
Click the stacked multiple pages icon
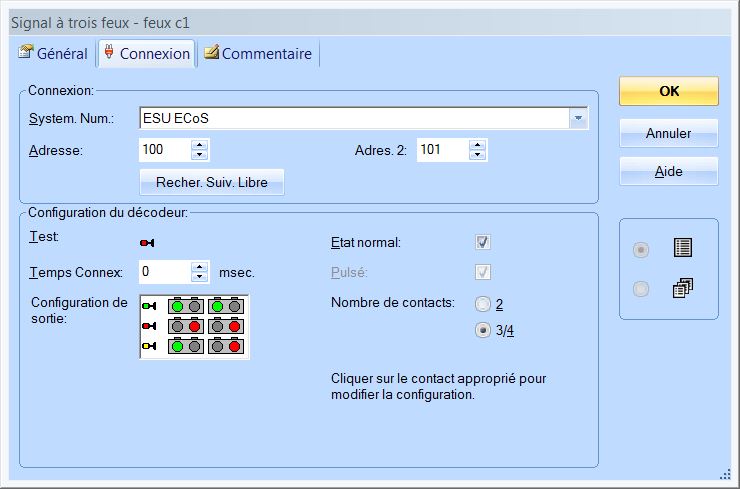click(x=682, y=288)
